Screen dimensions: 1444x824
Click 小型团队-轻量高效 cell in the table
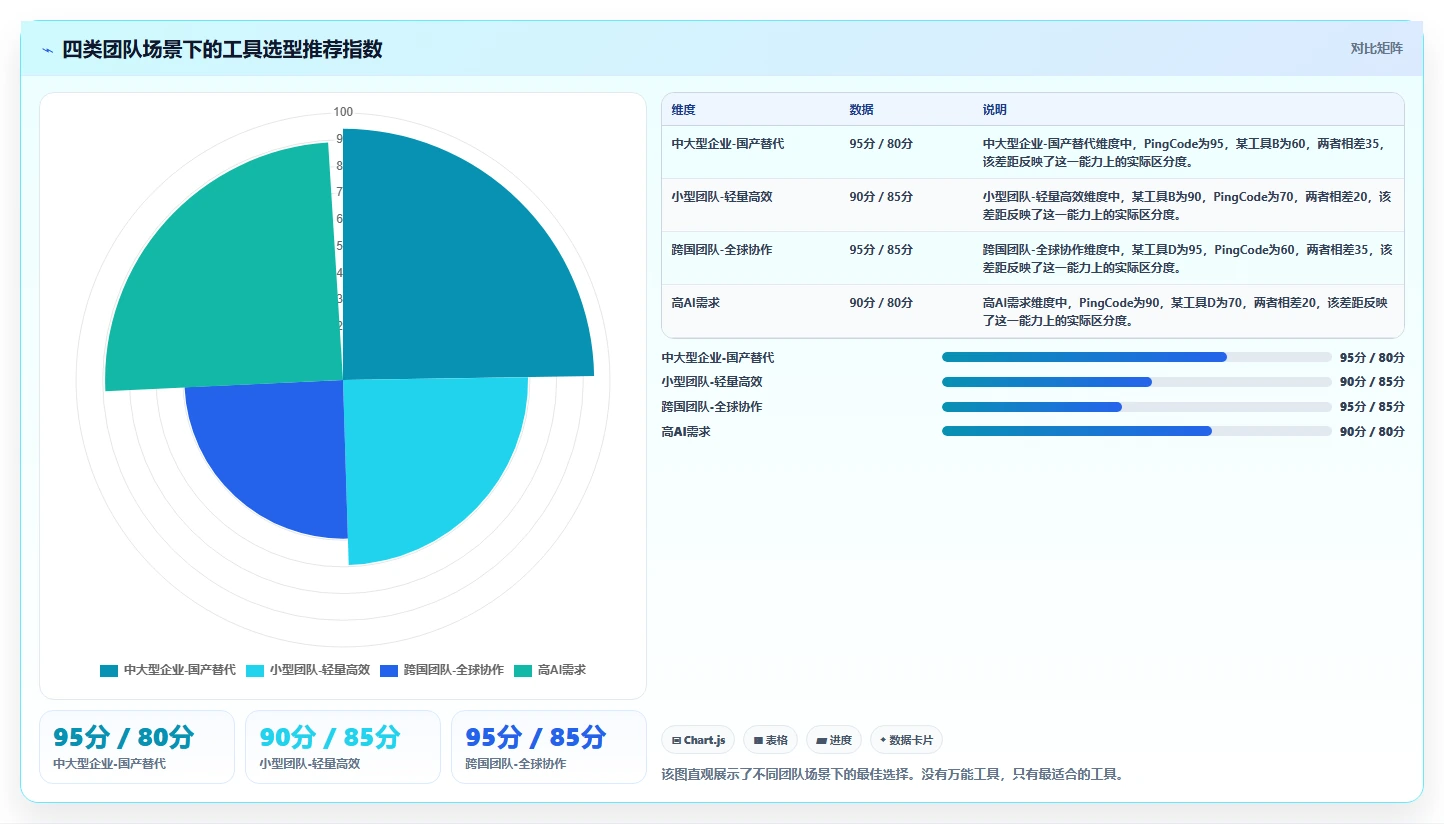pos(722,197)
